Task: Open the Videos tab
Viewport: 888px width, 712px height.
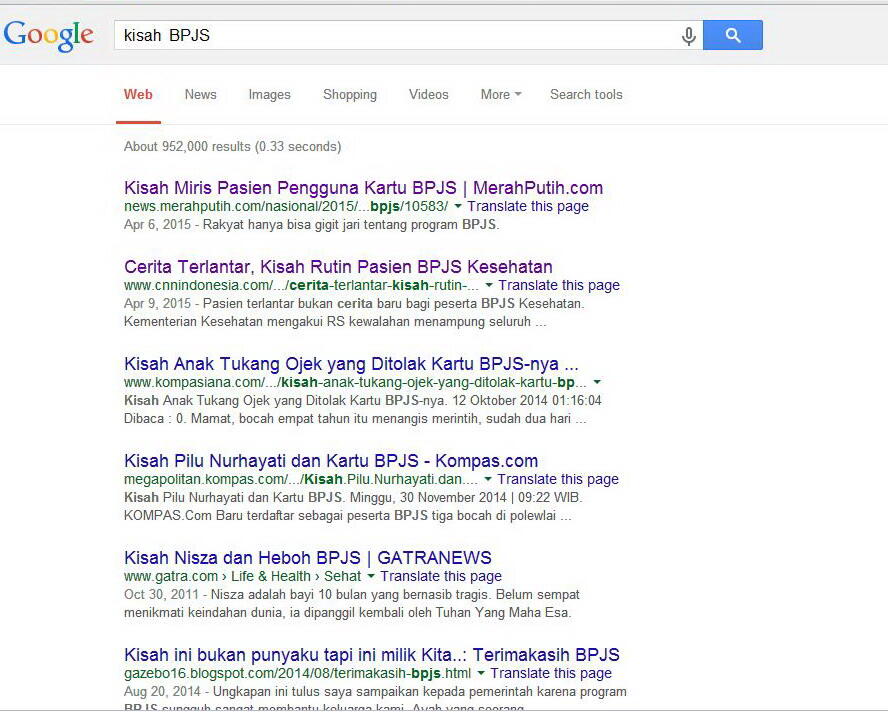Action: coord(429,95)
